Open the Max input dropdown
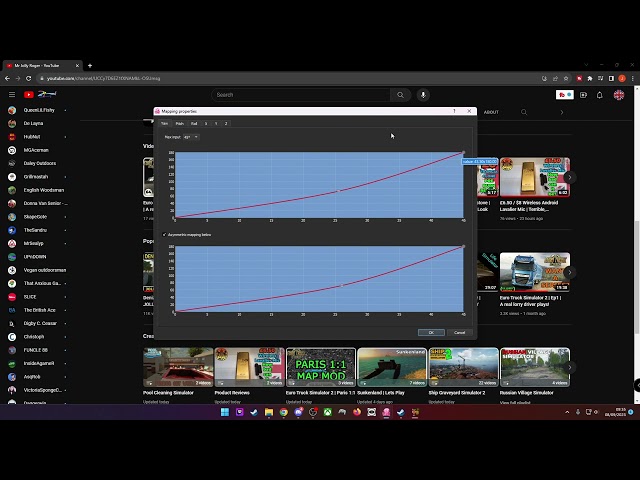 (x=191, y=137)
